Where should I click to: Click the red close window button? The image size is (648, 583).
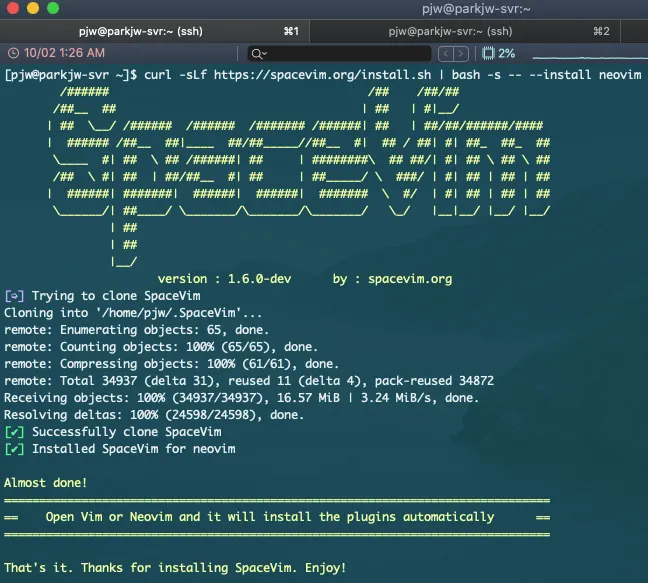pyautogui.click(x=13, y=8)
